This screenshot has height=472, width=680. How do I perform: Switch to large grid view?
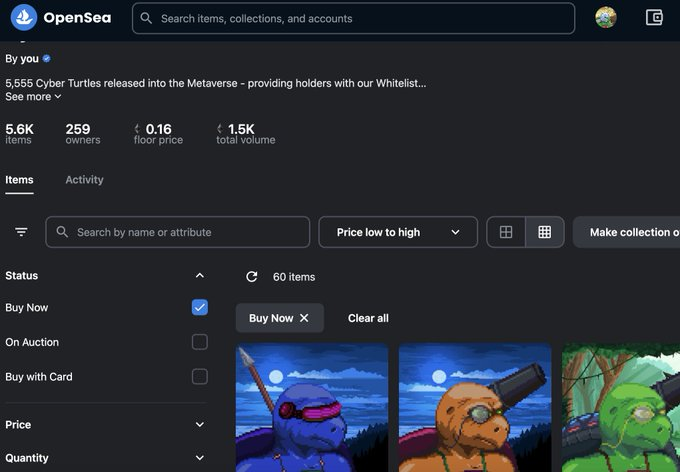[506, 232]
